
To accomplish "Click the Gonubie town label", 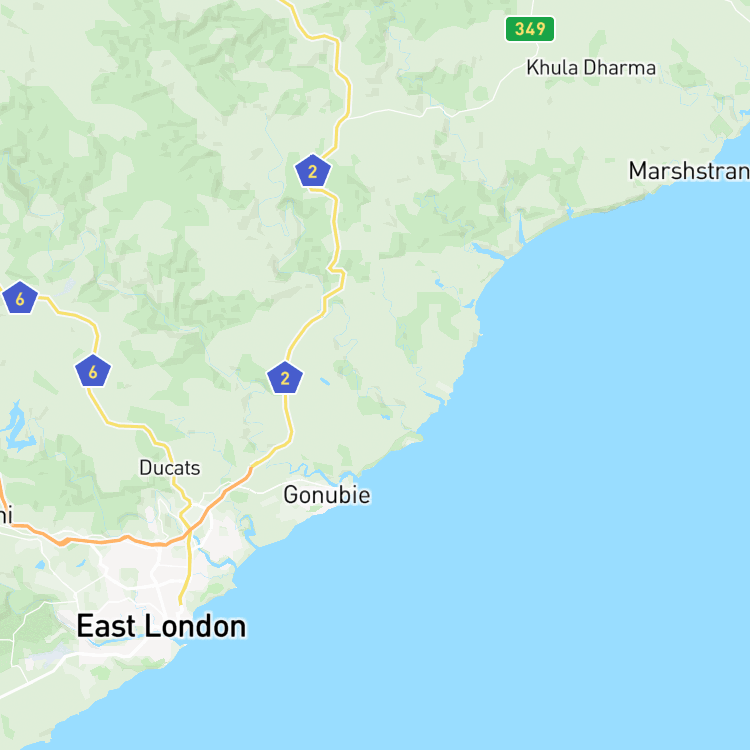I will click(327, 495).
